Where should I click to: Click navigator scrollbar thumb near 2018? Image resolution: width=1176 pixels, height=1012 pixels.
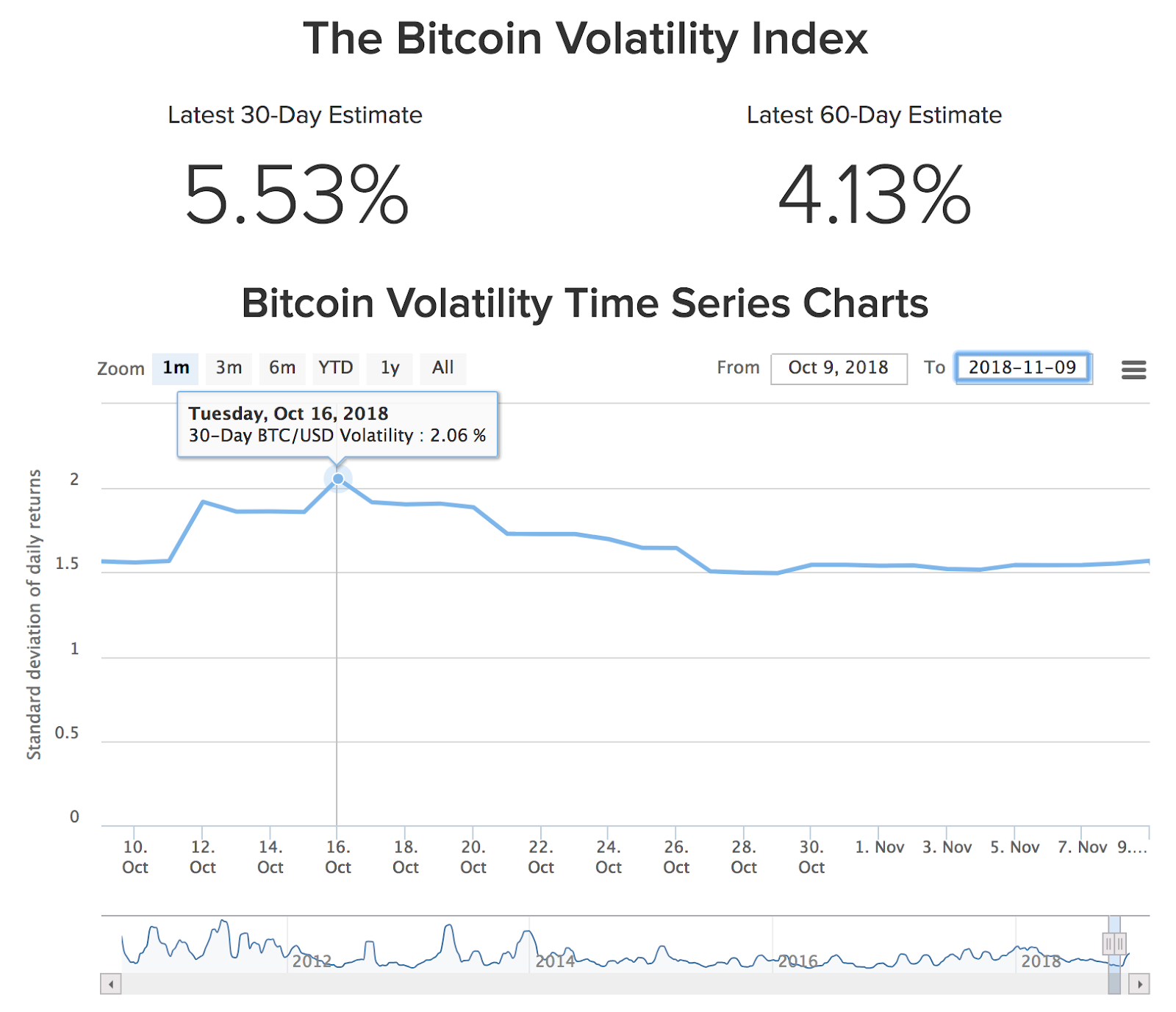tap(1114, 984)
